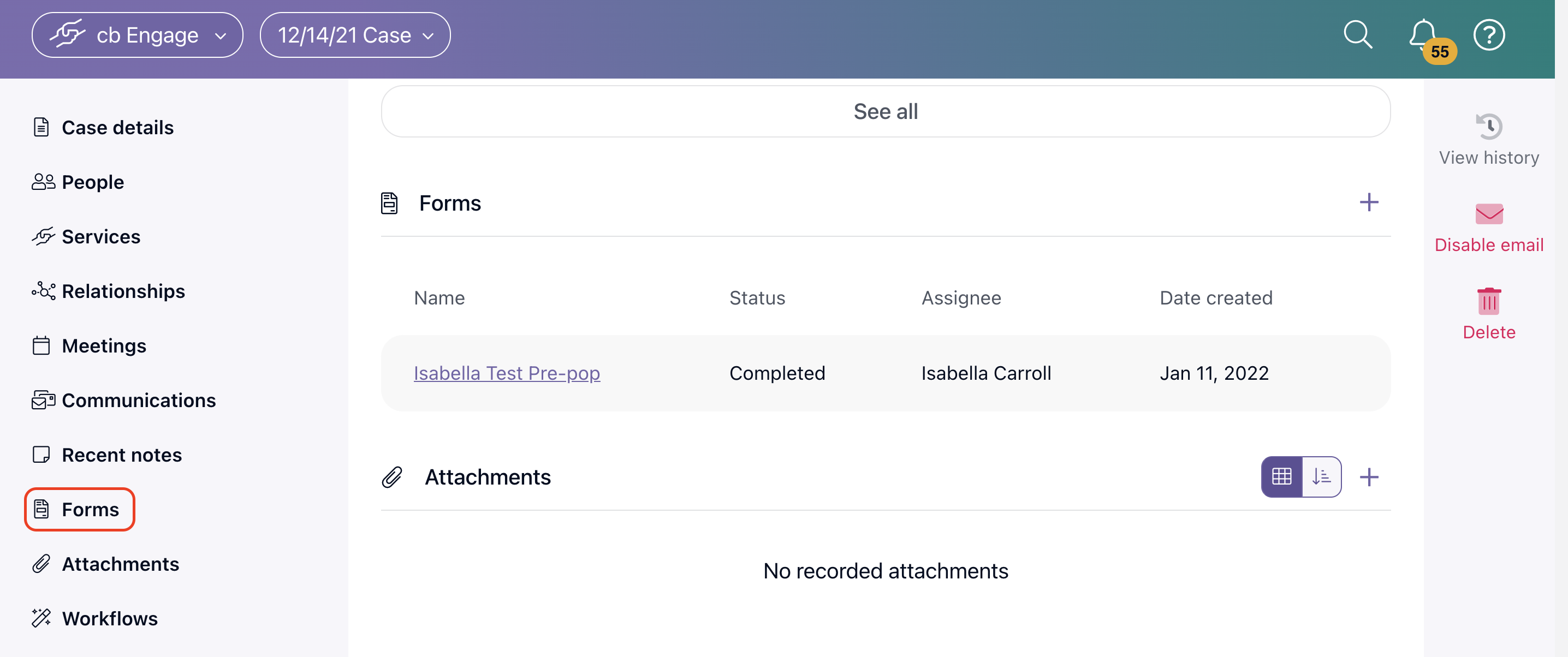The width and height of the screenshot is (1568, 657).
Task: Click the Services handshake sidebar icon
Action: pyautogui.click(x=43, y=237)
